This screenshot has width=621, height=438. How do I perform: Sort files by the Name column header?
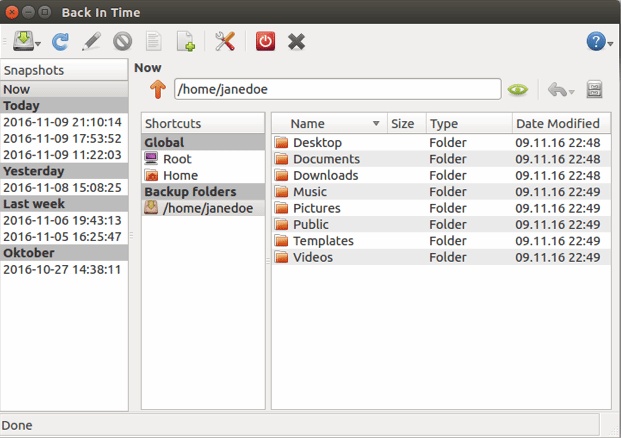coord(328,124)
